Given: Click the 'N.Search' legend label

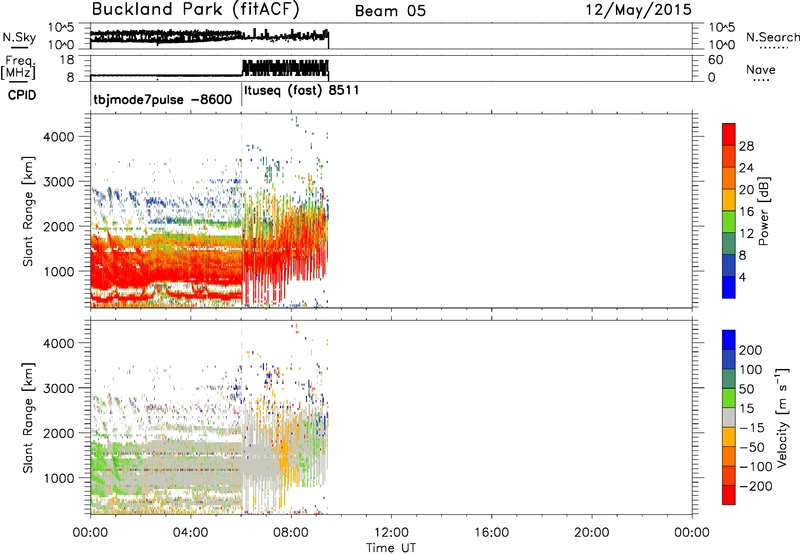Looking at the screenshot, I should point(772,37).
